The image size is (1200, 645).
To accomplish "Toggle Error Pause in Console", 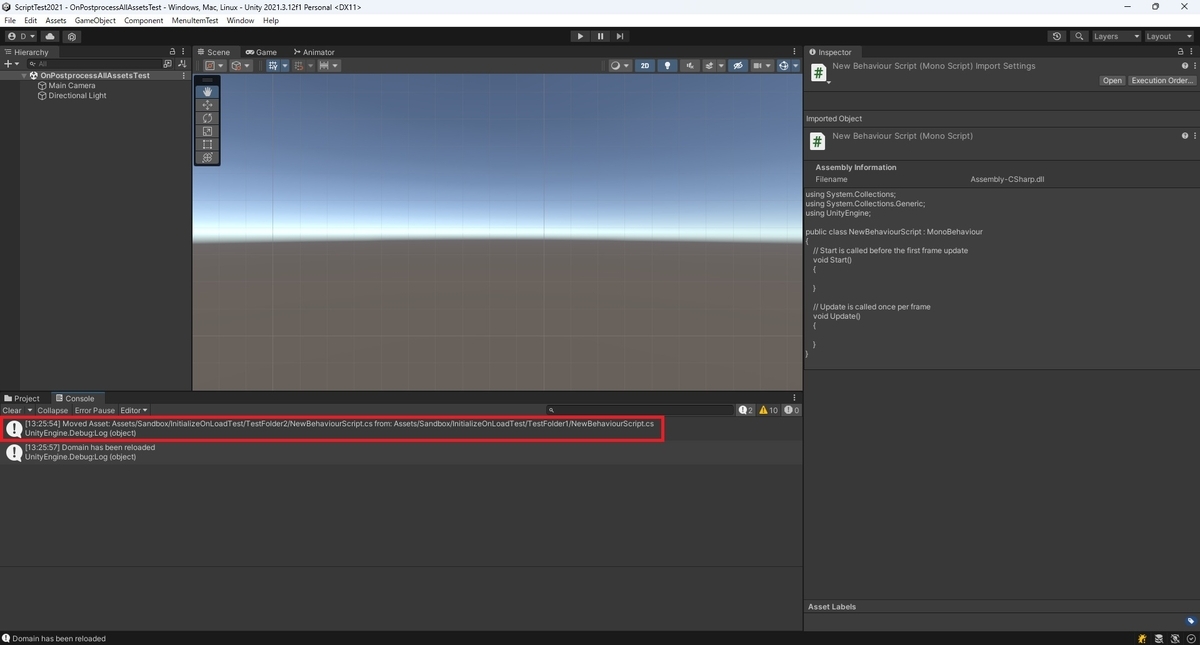I will click(x=95, y=410).
